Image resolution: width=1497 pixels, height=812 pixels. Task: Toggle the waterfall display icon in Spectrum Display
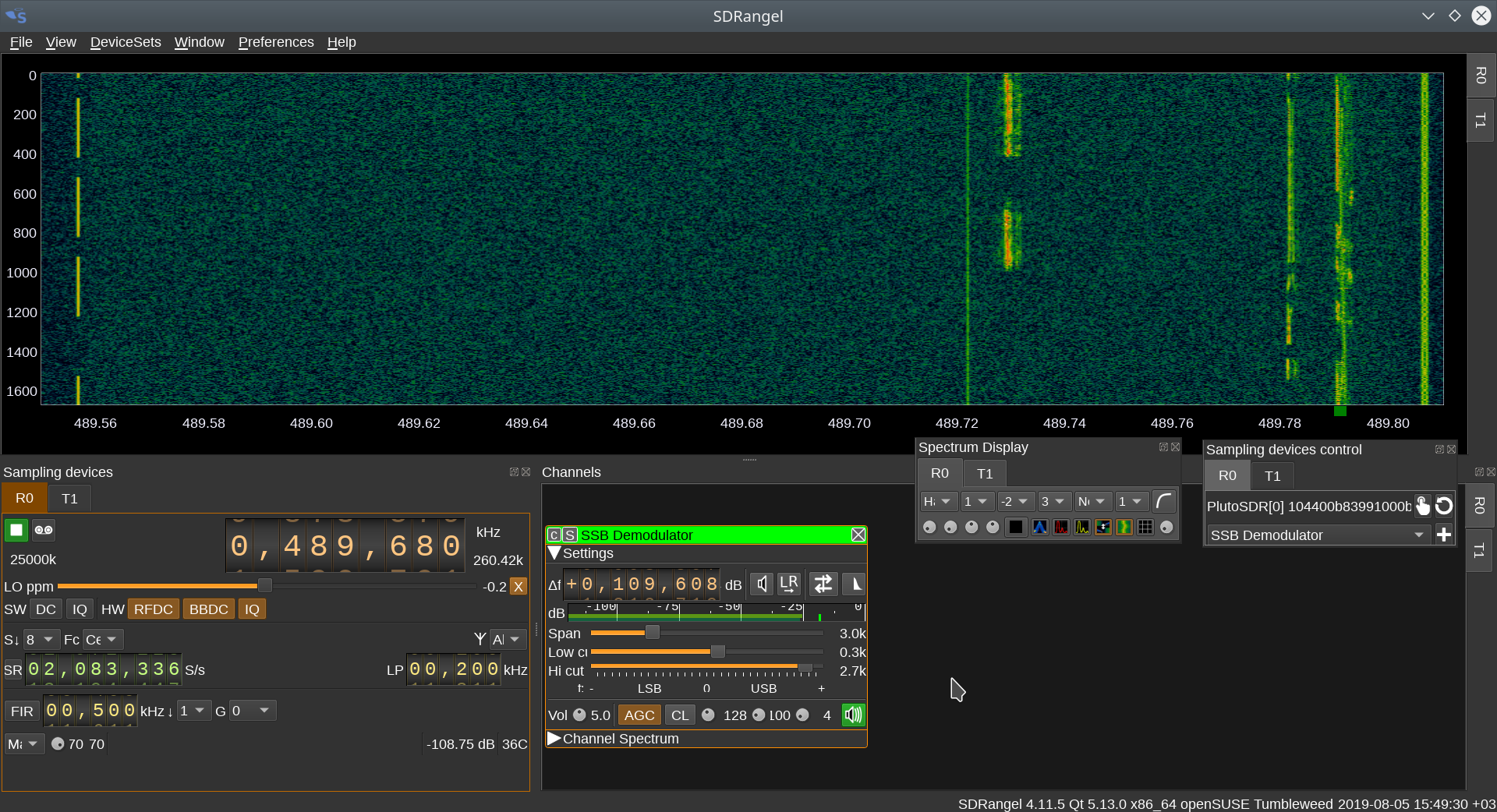coord(1124,528)
